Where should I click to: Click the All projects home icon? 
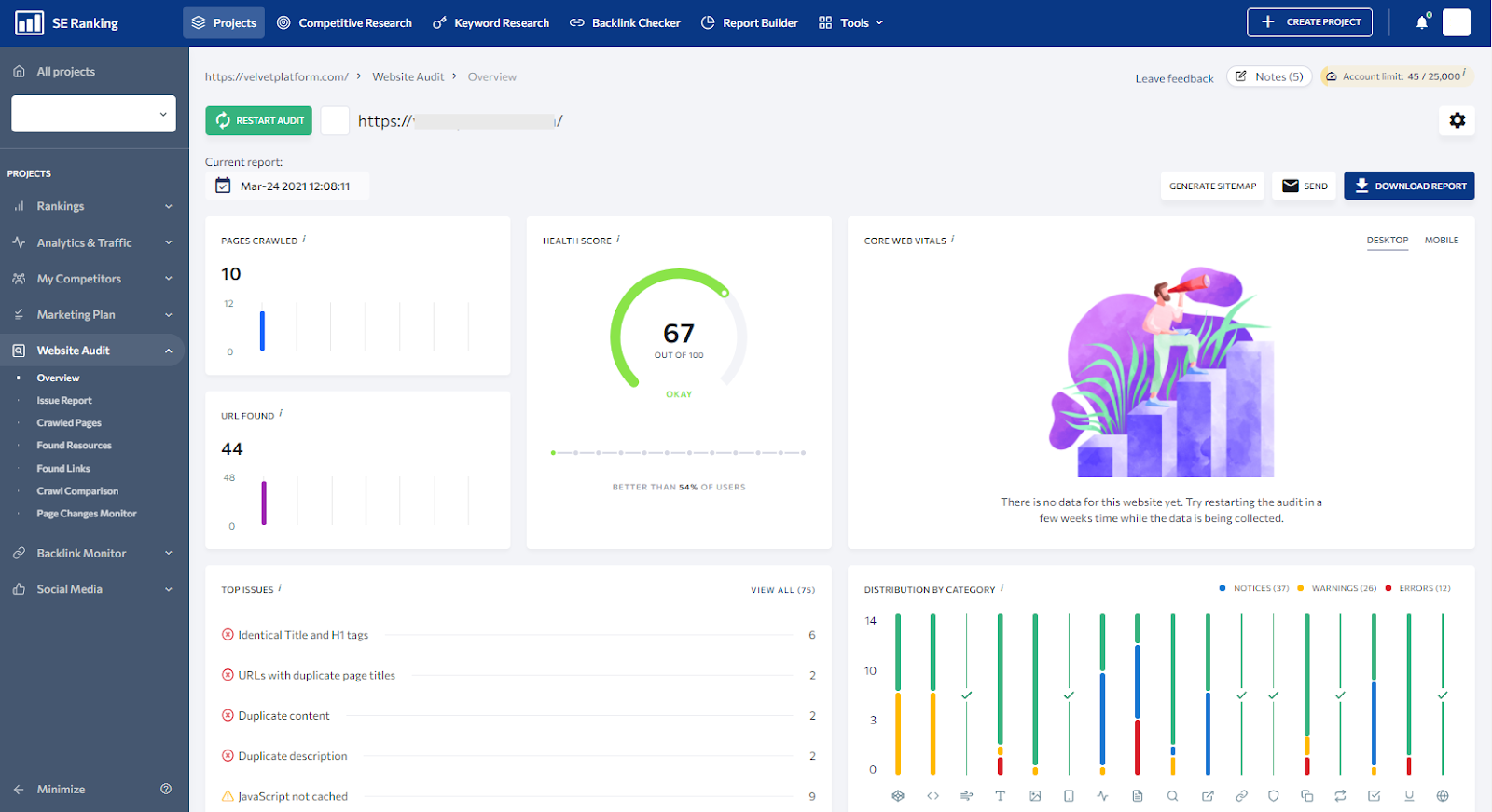tap(19, 72)
